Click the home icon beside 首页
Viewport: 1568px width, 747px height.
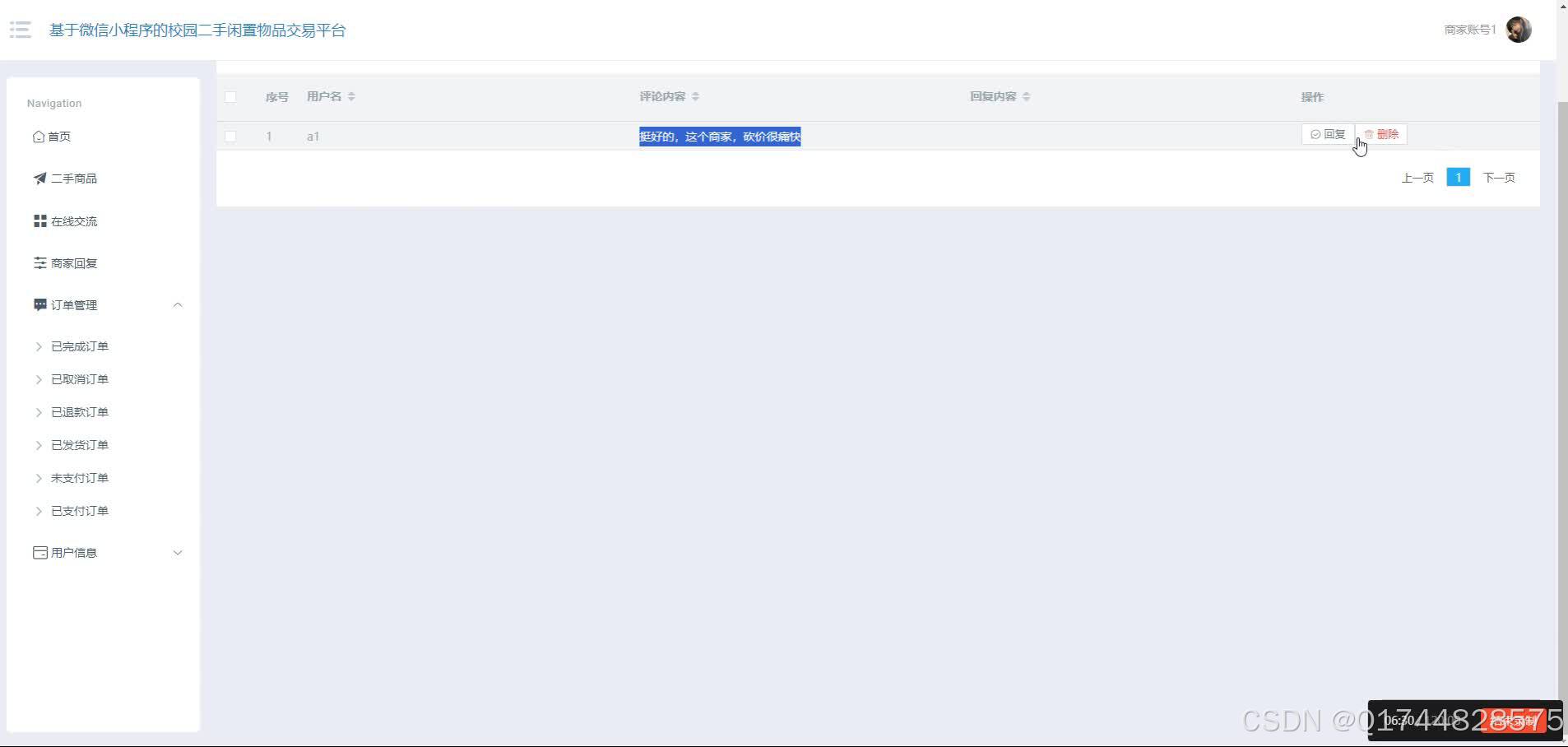pos(39,137)
